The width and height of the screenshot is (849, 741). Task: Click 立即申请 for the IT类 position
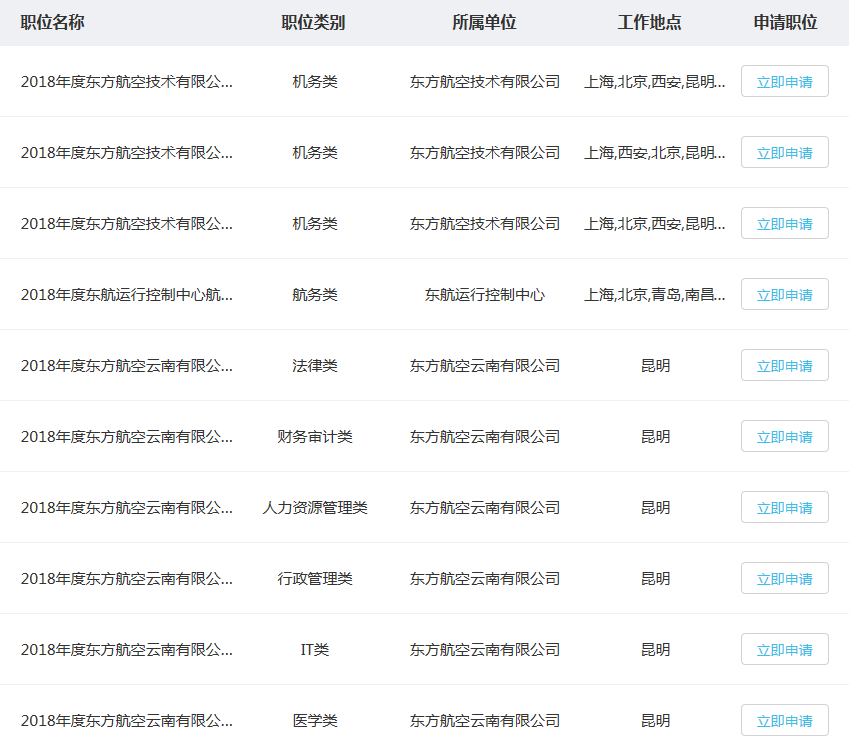click(784, 650)
